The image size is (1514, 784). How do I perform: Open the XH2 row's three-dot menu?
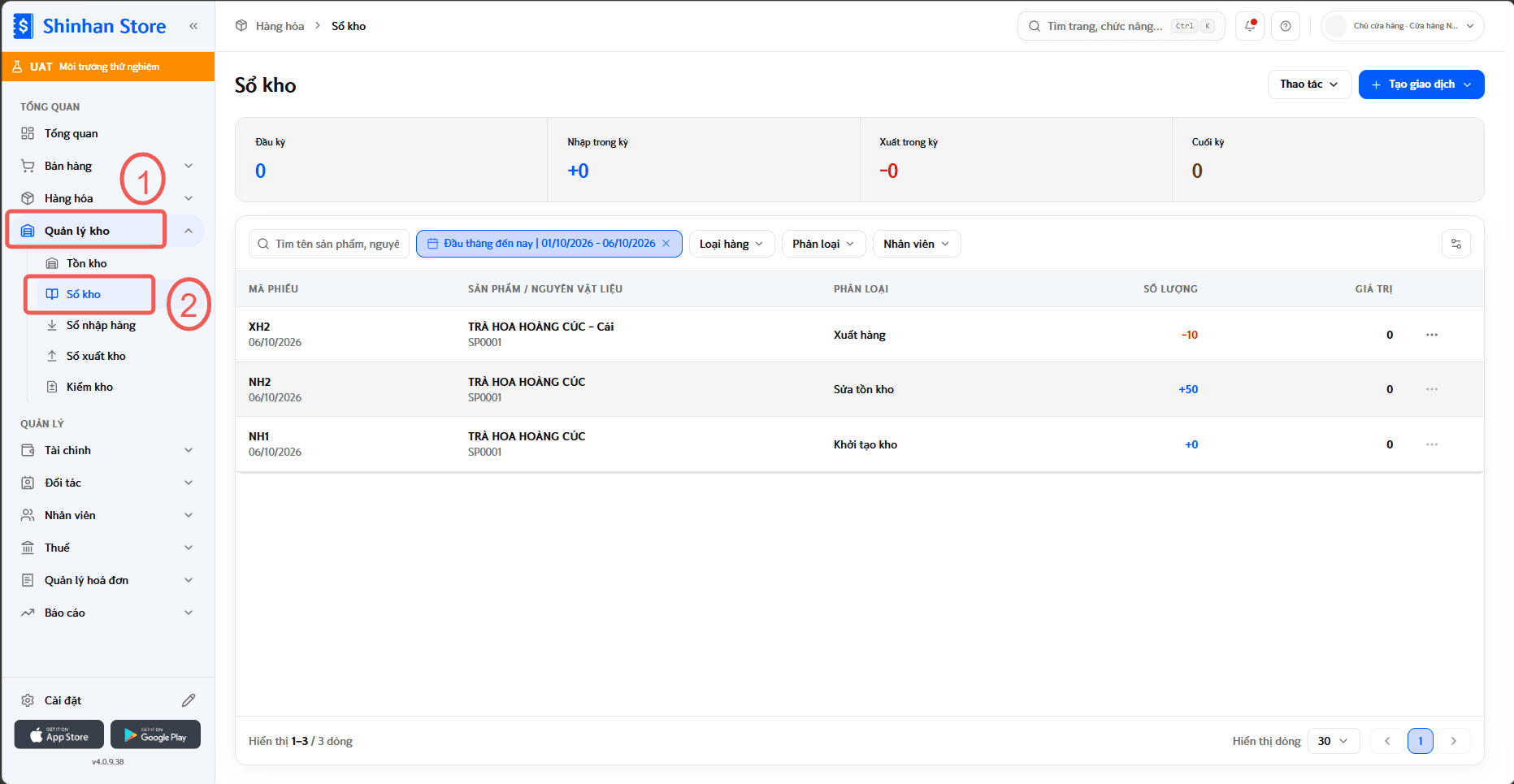[1432, 335]
